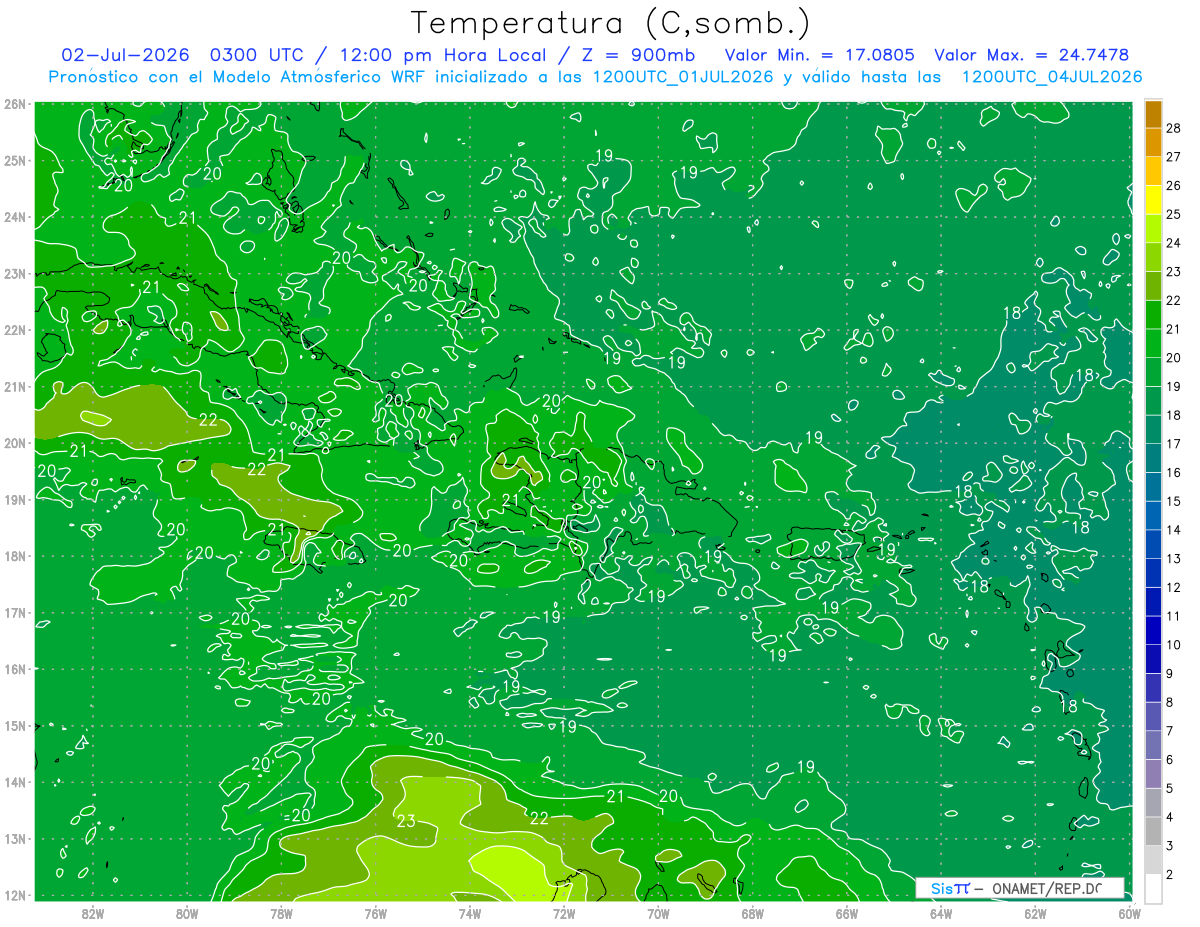
Task: Click the legend color band between 20 and 21
Action: point(1153,343)
